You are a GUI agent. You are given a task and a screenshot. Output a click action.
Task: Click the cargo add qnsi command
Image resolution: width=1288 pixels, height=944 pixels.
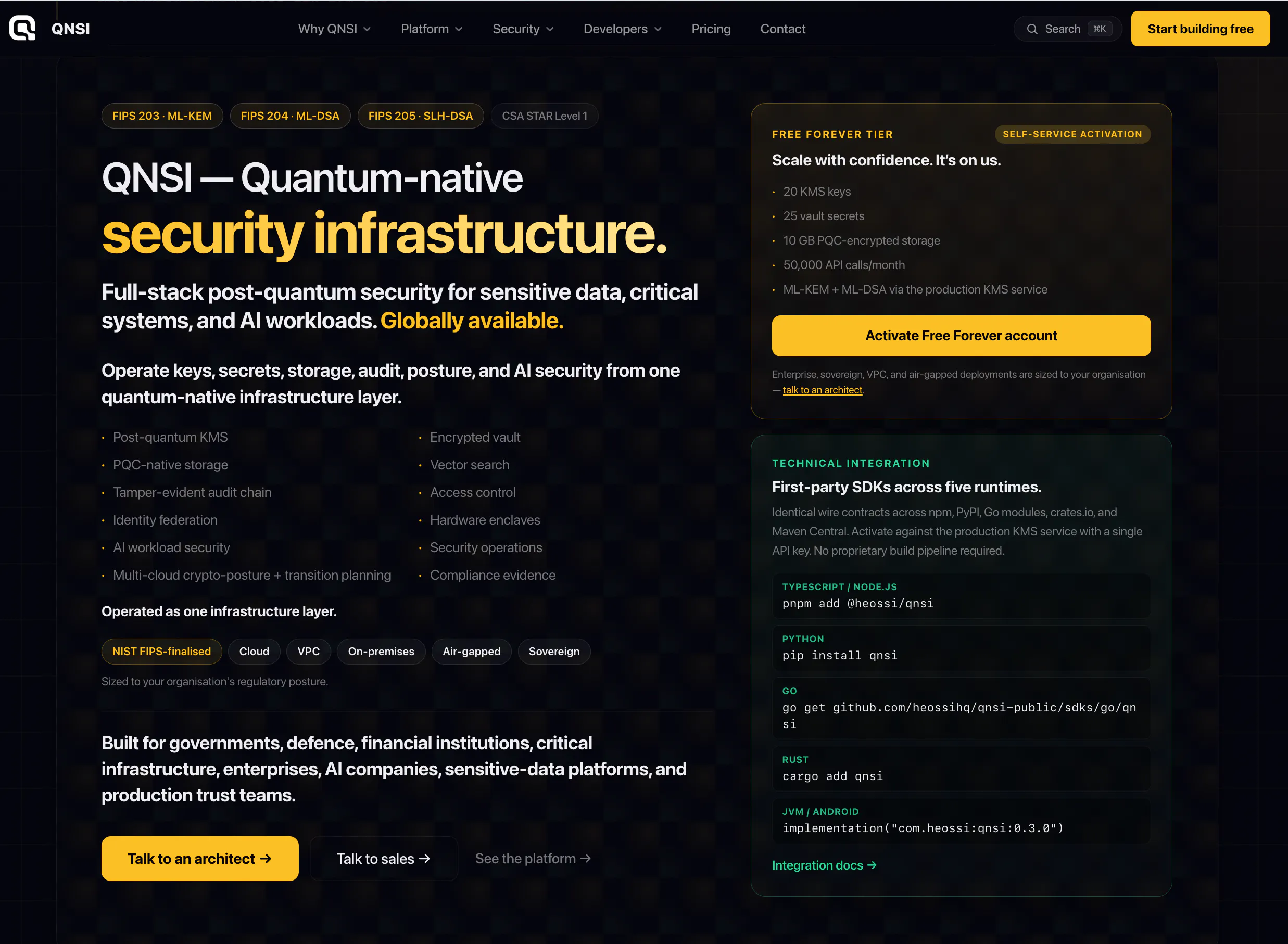(x=832, y=776)
